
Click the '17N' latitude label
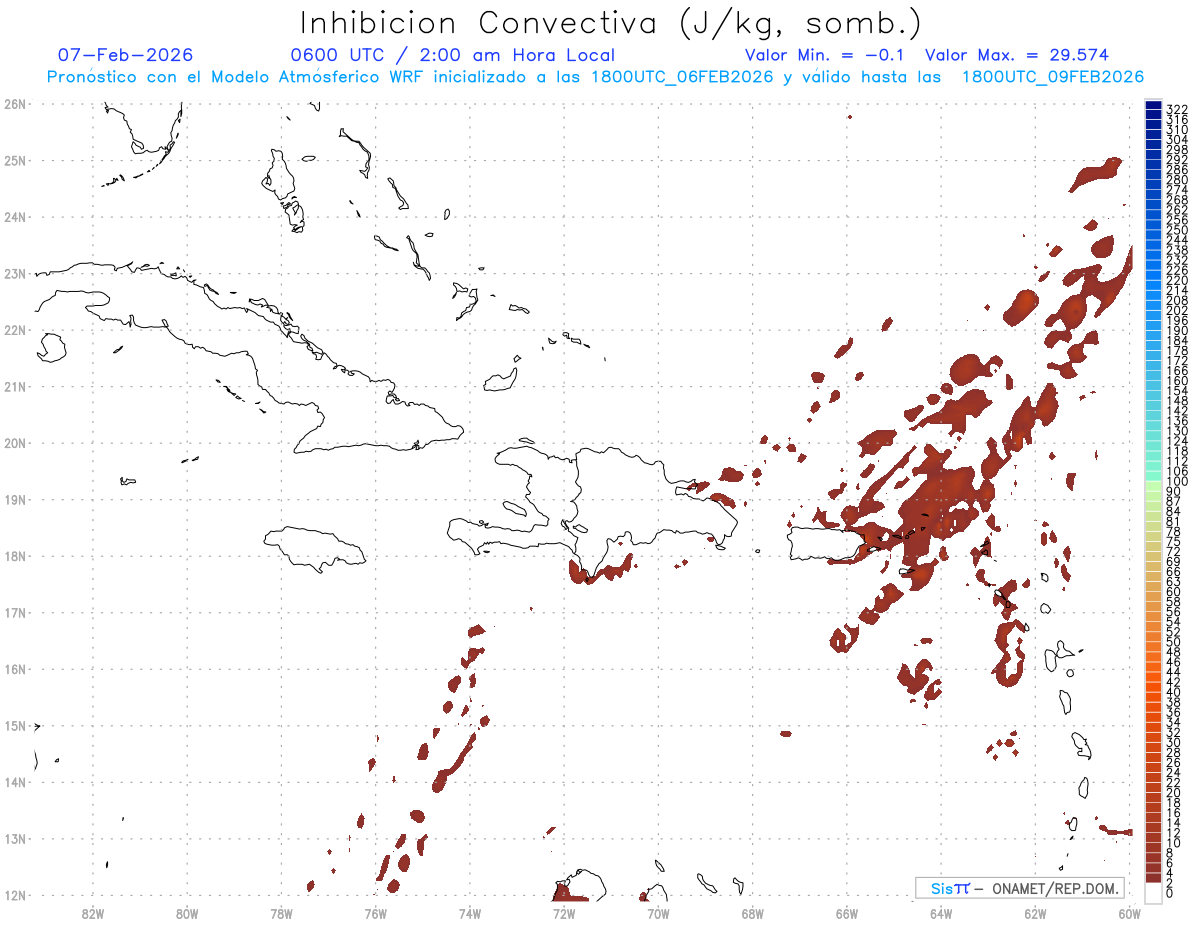coord(14,612)
